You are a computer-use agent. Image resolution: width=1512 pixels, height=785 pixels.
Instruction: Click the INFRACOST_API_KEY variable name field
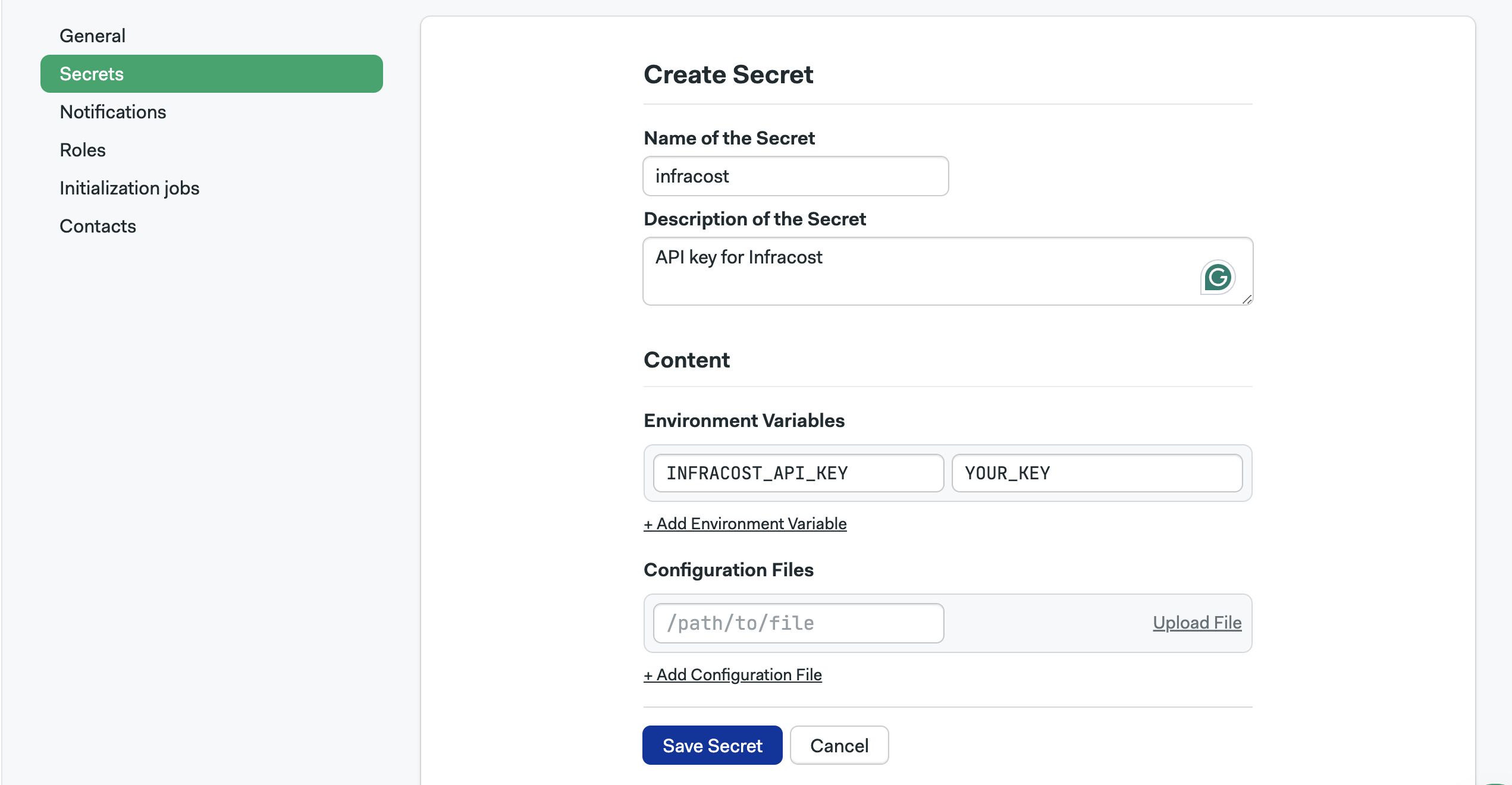click(x=798, y=473)
